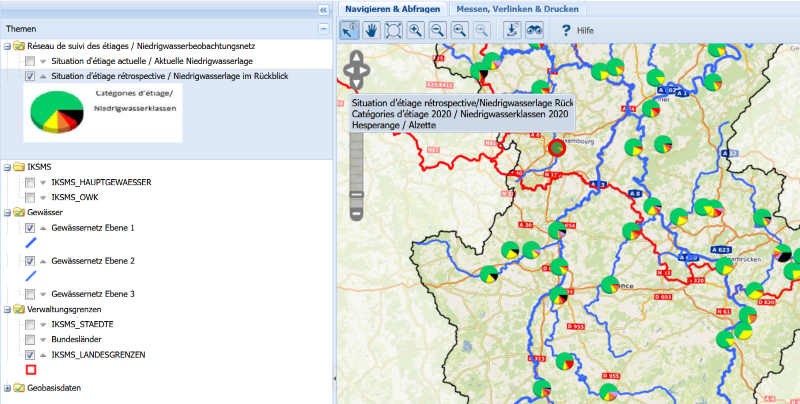
Task: Select the info query pointer tool
Action: click(x=350, y=30)
